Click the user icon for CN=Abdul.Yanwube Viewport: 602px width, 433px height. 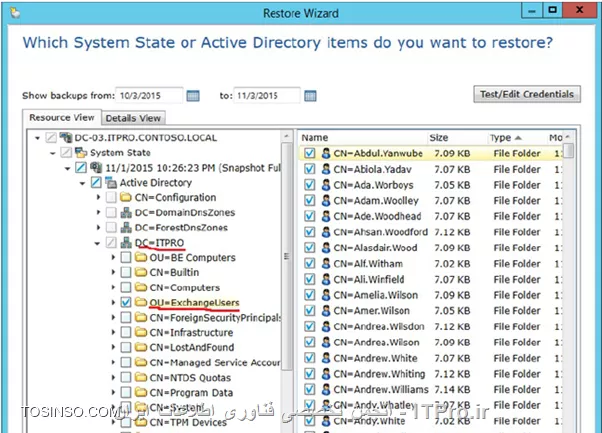click(x=326, y=153)
